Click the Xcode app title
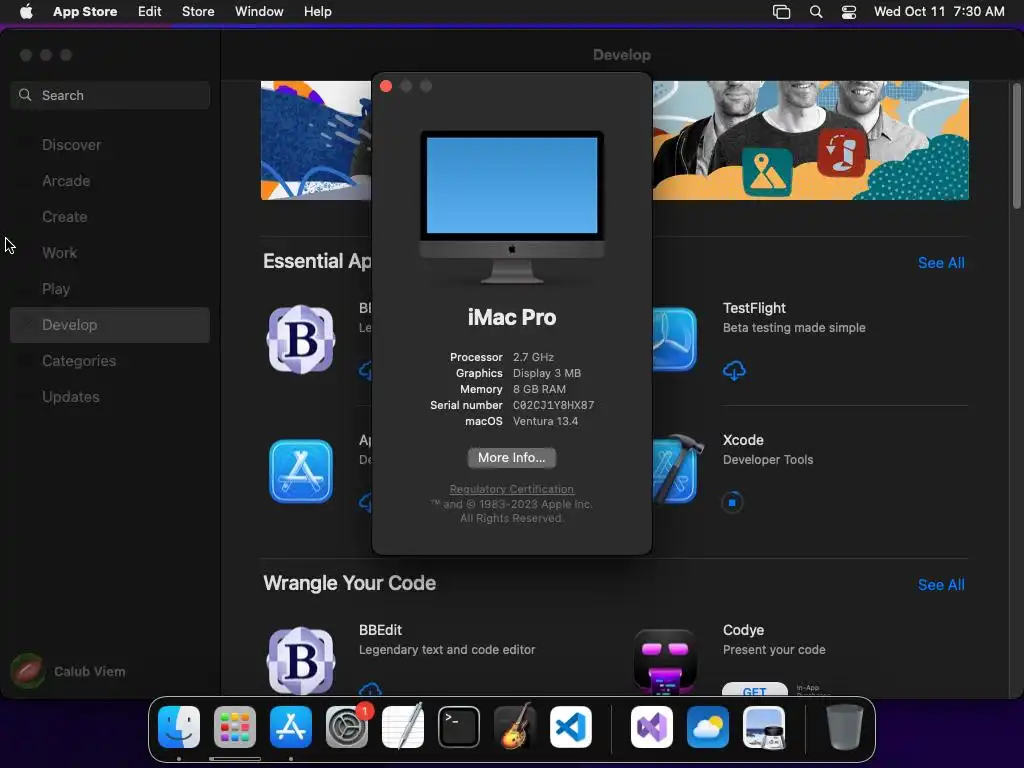 743,440
